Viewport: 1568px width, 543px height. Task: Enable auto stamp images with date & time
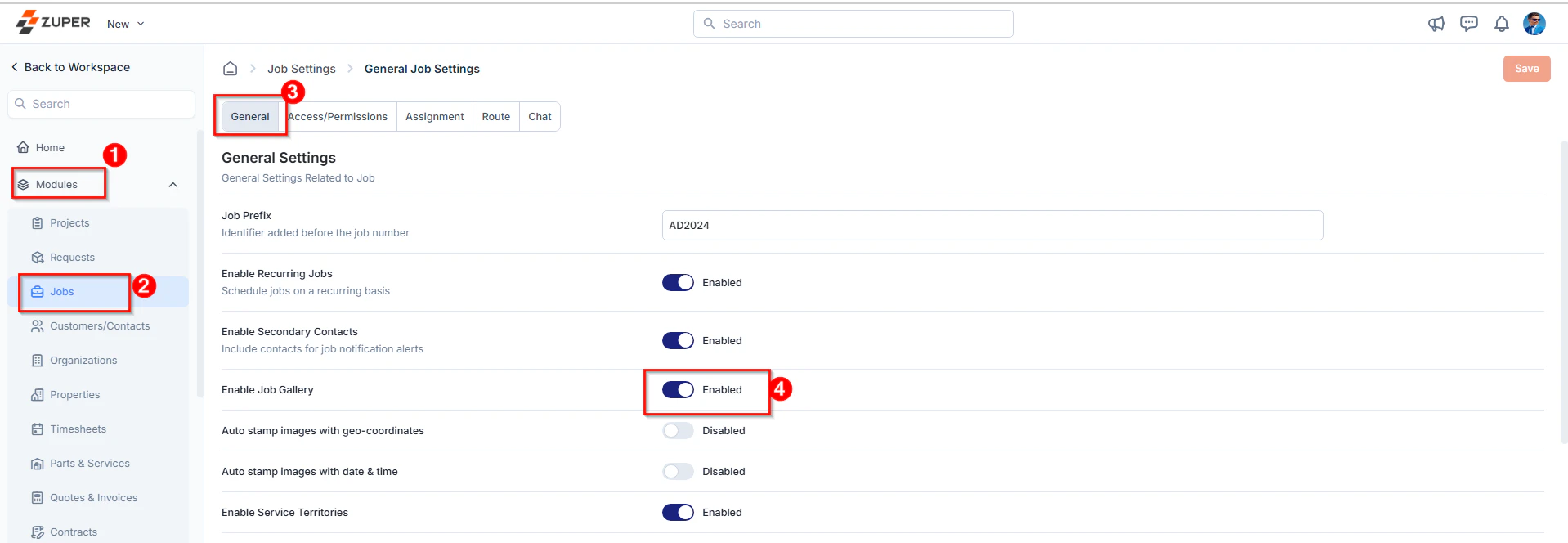coord(678,471)
